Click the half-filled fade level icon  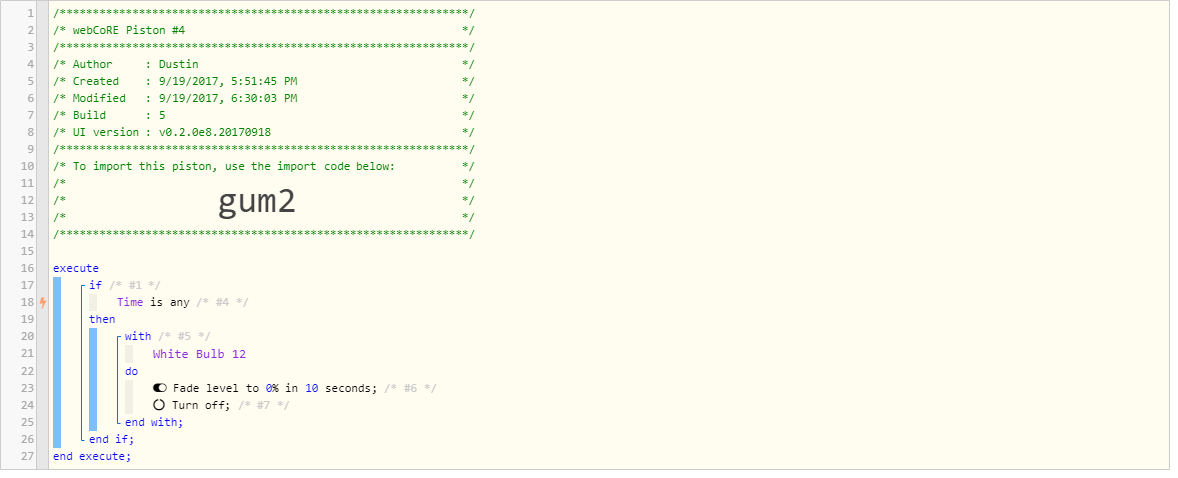tap(159, 389)
